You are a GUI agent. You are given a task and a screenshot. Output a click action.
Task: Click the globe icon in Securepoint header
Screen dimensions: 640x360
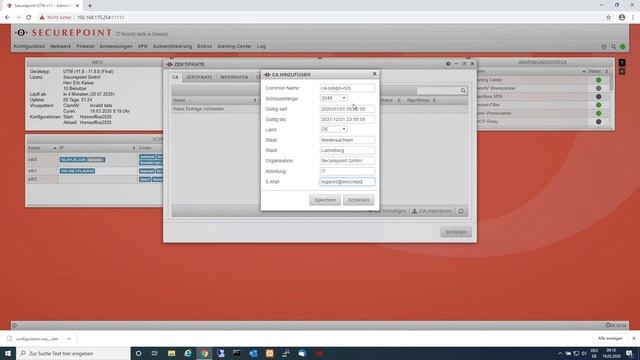tap(604, 47)
